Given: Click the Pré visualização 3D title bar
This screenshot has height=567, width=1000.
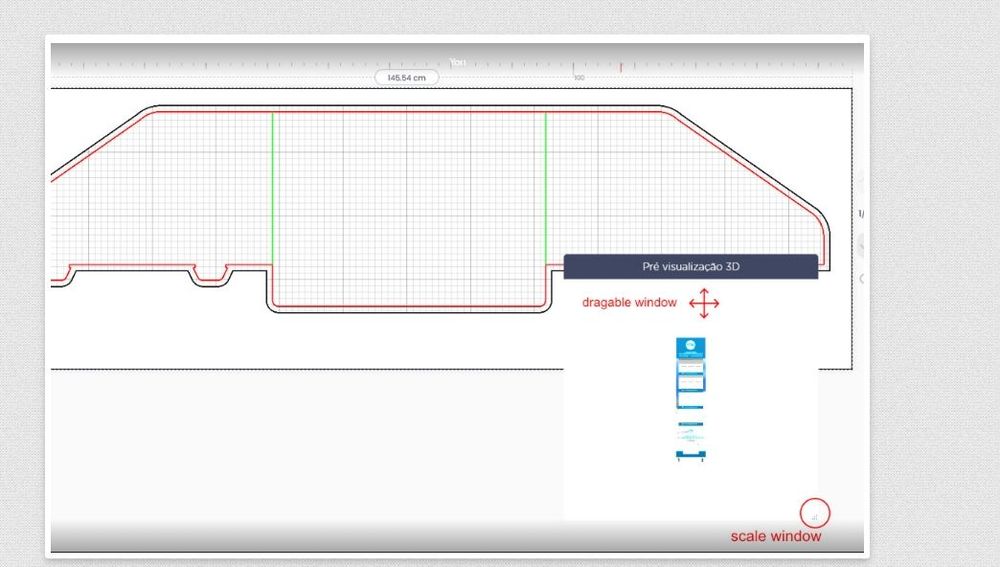Looking at the screenshot, I should 690,267.
